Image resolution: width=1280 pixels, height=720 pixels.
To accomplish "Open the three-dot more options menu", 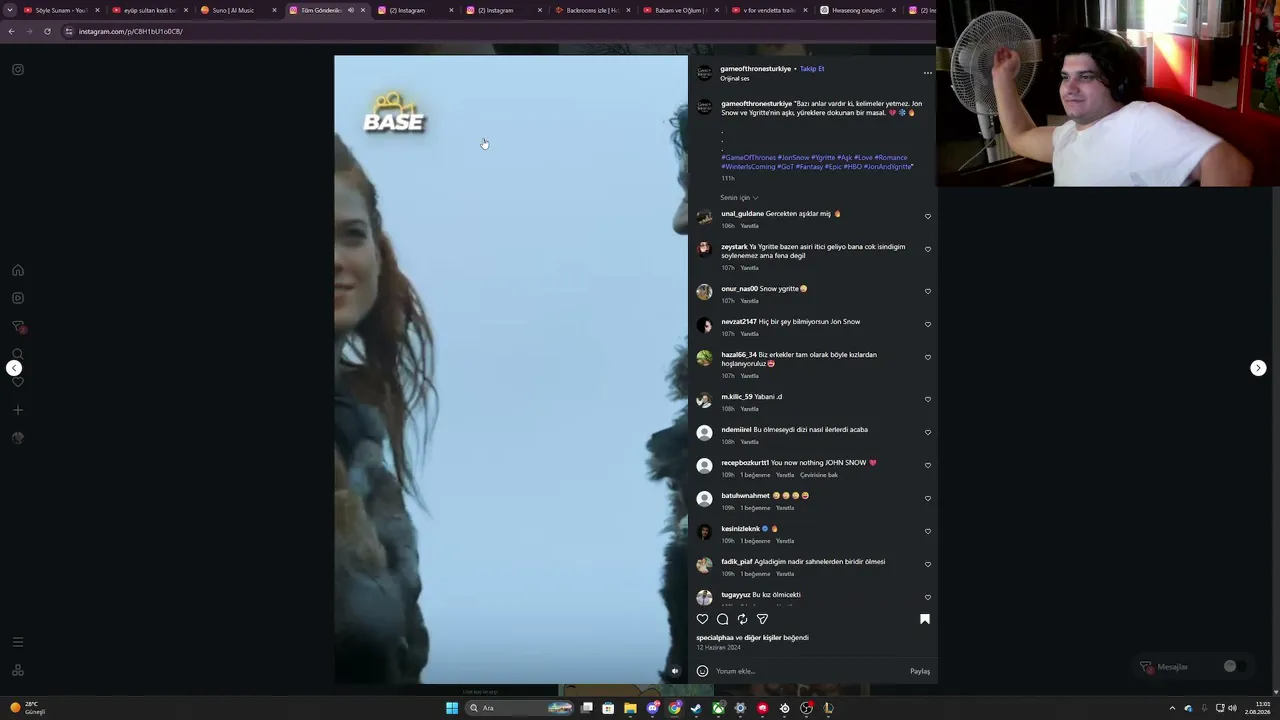I will pos(927,73).
